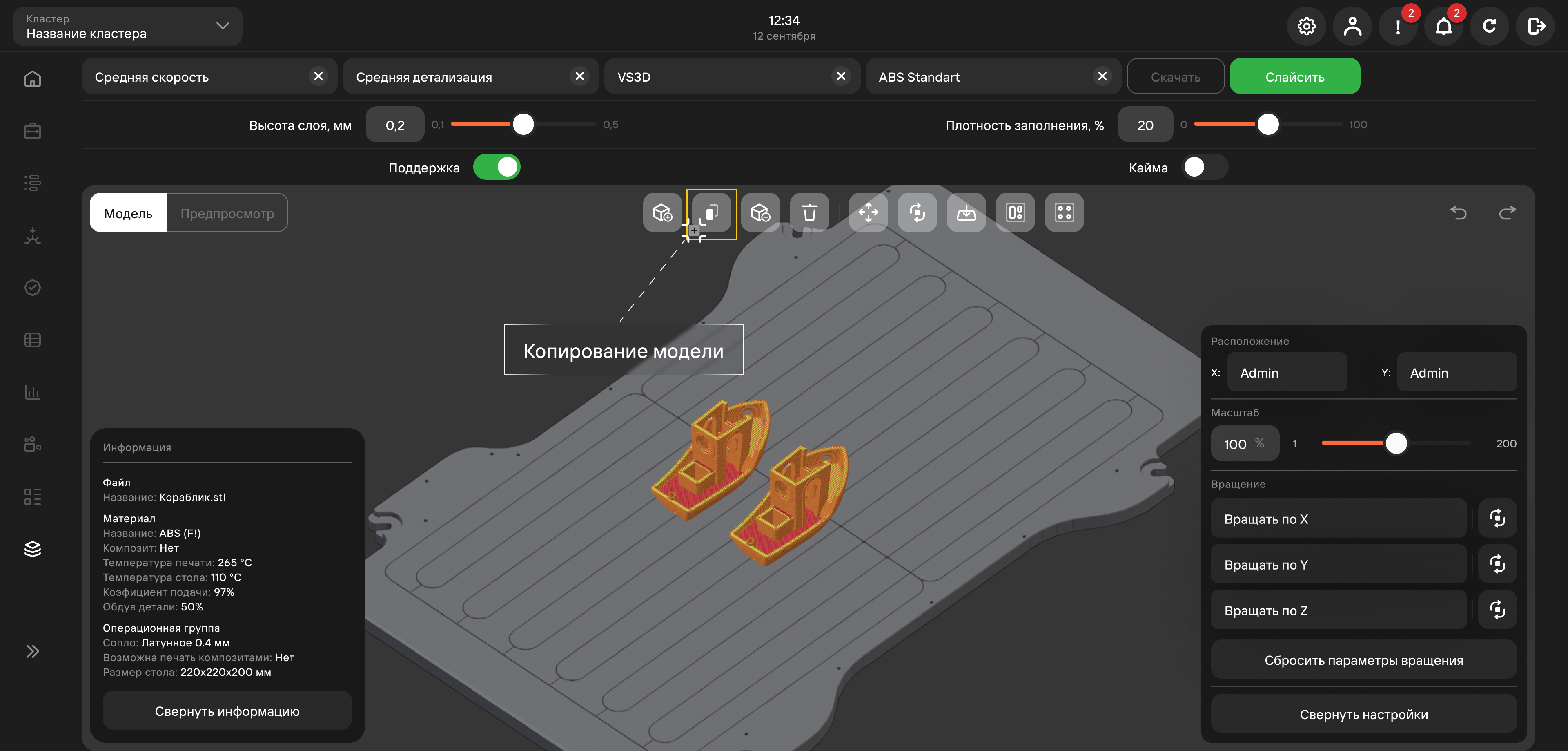Click the trash delete icon in toolbar
Viewport: 1568px width, 751px height.
[x=809, y=212]
